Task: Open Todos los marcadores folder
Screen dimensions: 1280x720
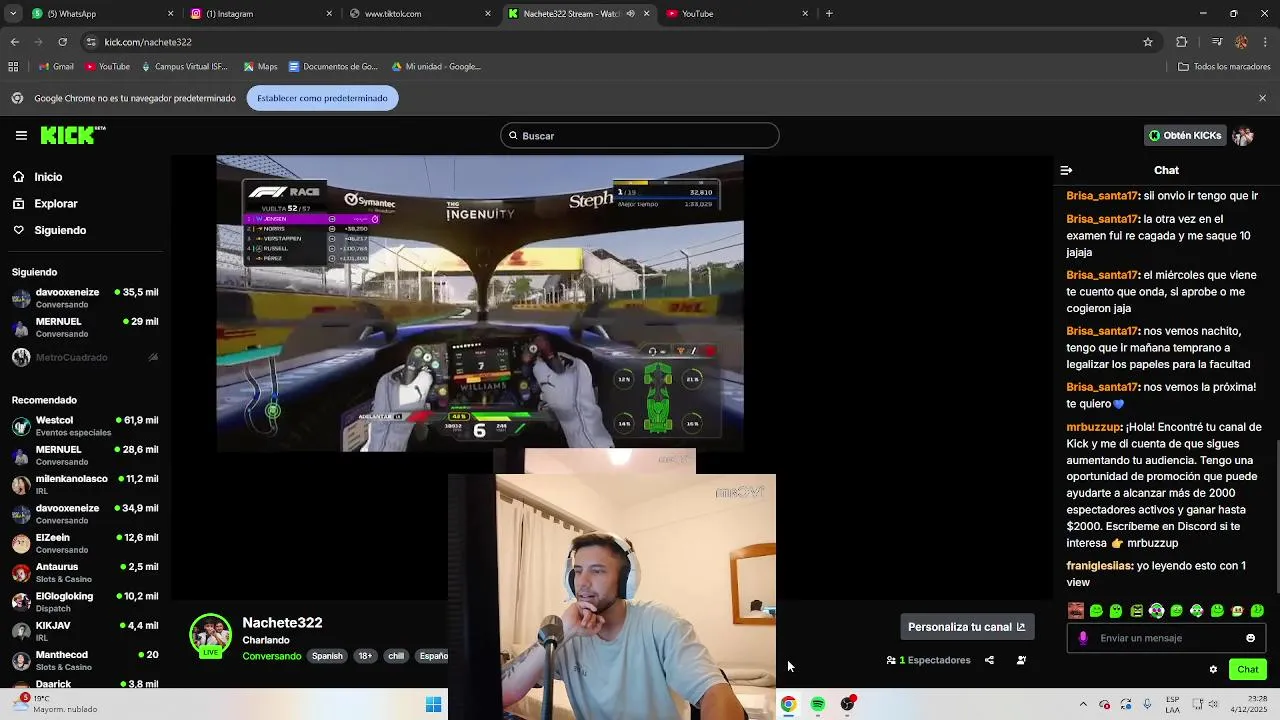Action: coord(1224,67)
